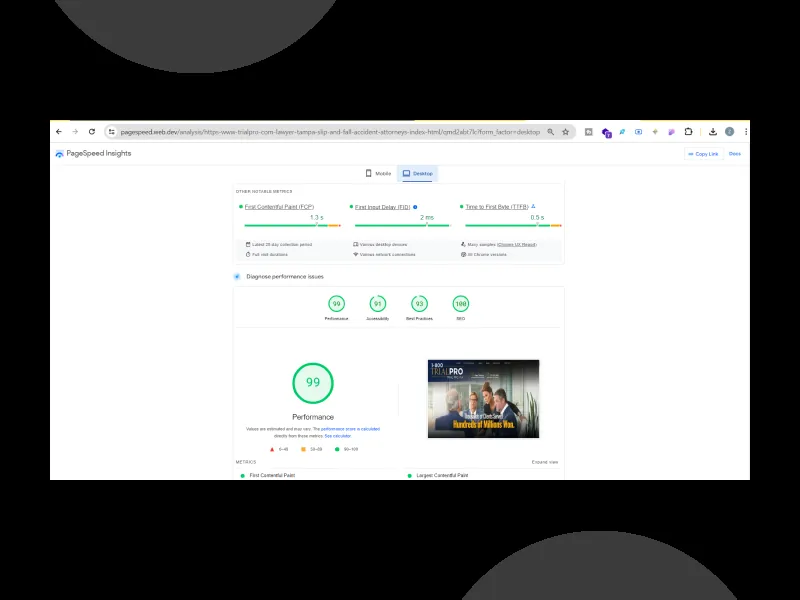Jump to Performance via small 99 gauge
Viewport: 800px width, 600px height.
[336, 304]
